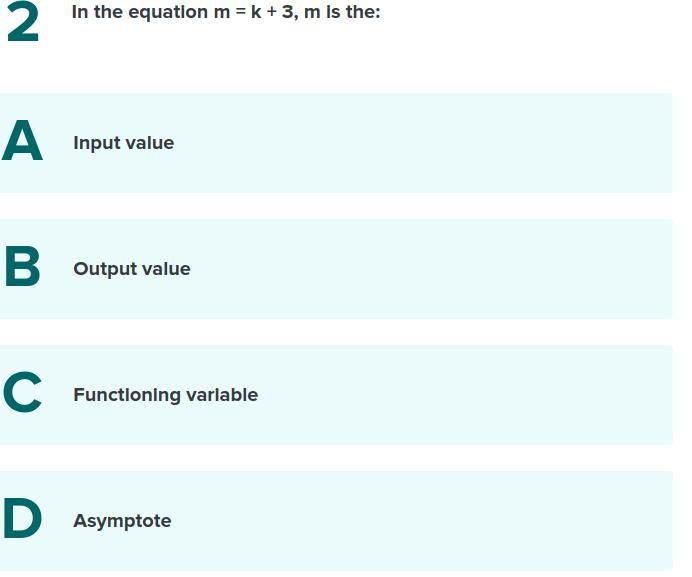The height and width of the screenshot is (577, 692).
Task: Click the large letter C icon
Action: 22,392
